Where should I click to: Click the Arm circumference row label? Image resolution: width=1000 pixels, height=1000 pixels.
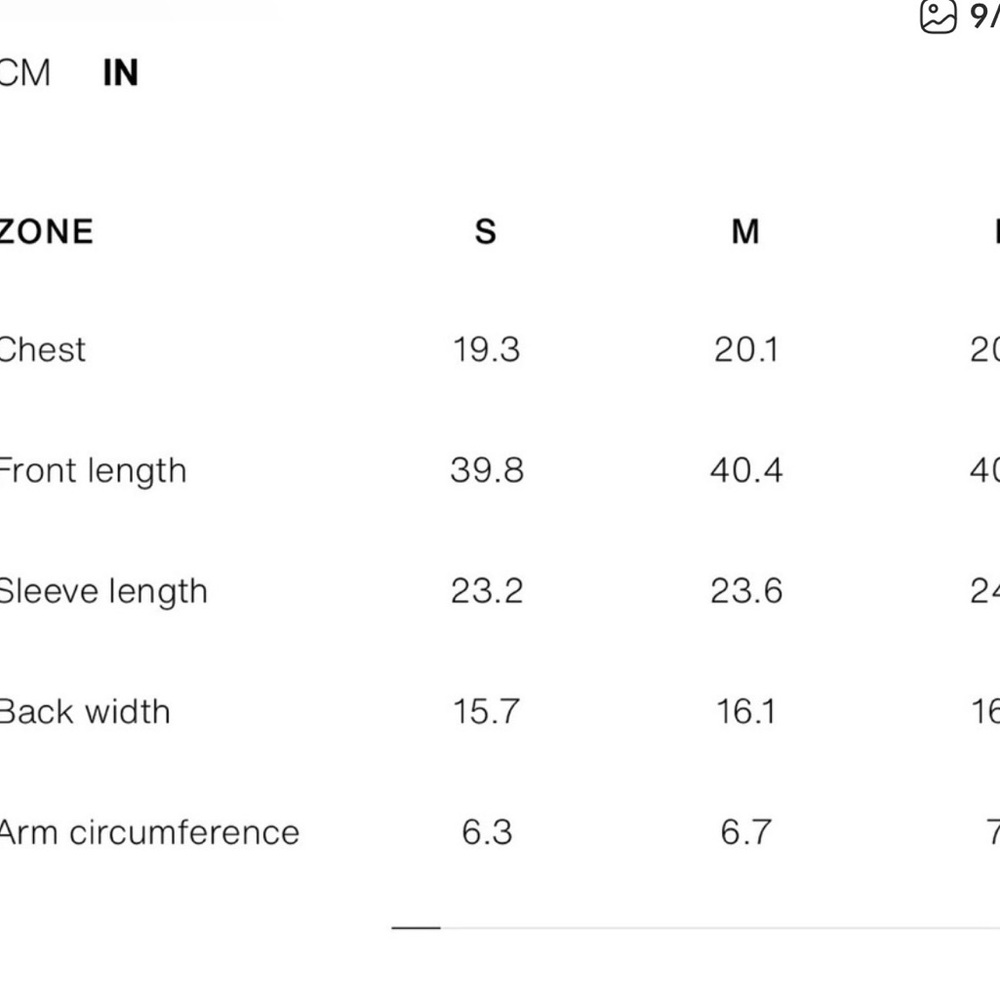tap(149, 832)
